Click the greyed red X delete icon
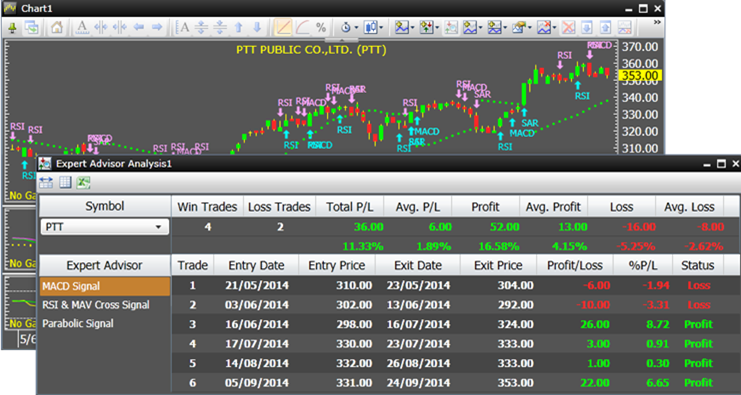This screenshot has height=395, width=741. (569, 27)
